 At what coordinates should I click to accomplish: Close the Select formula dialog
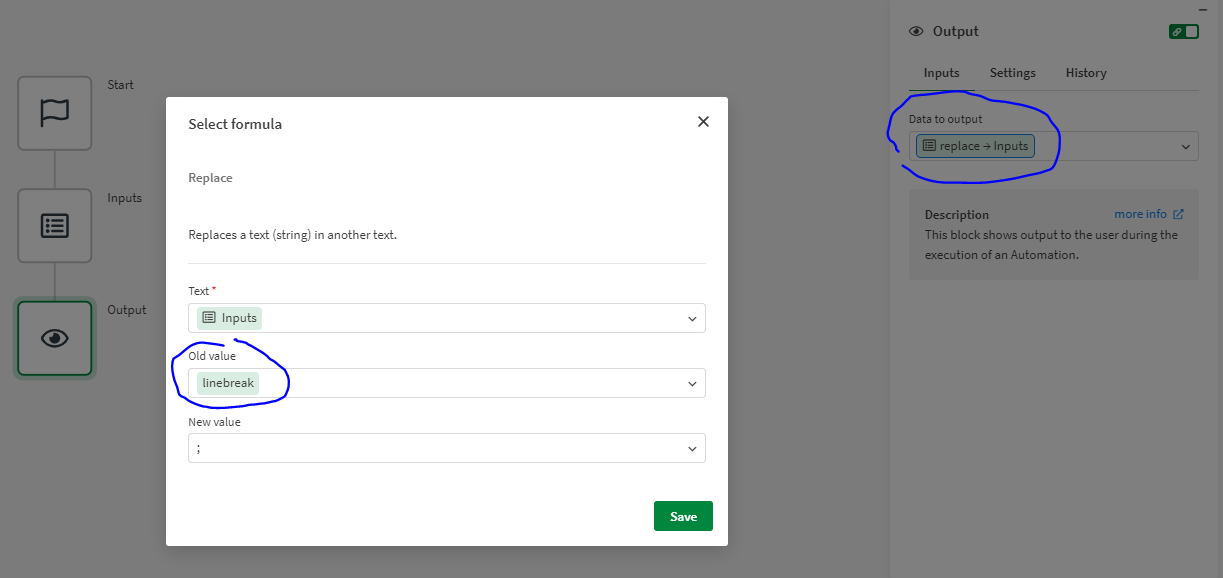click(x=703, y=122)
